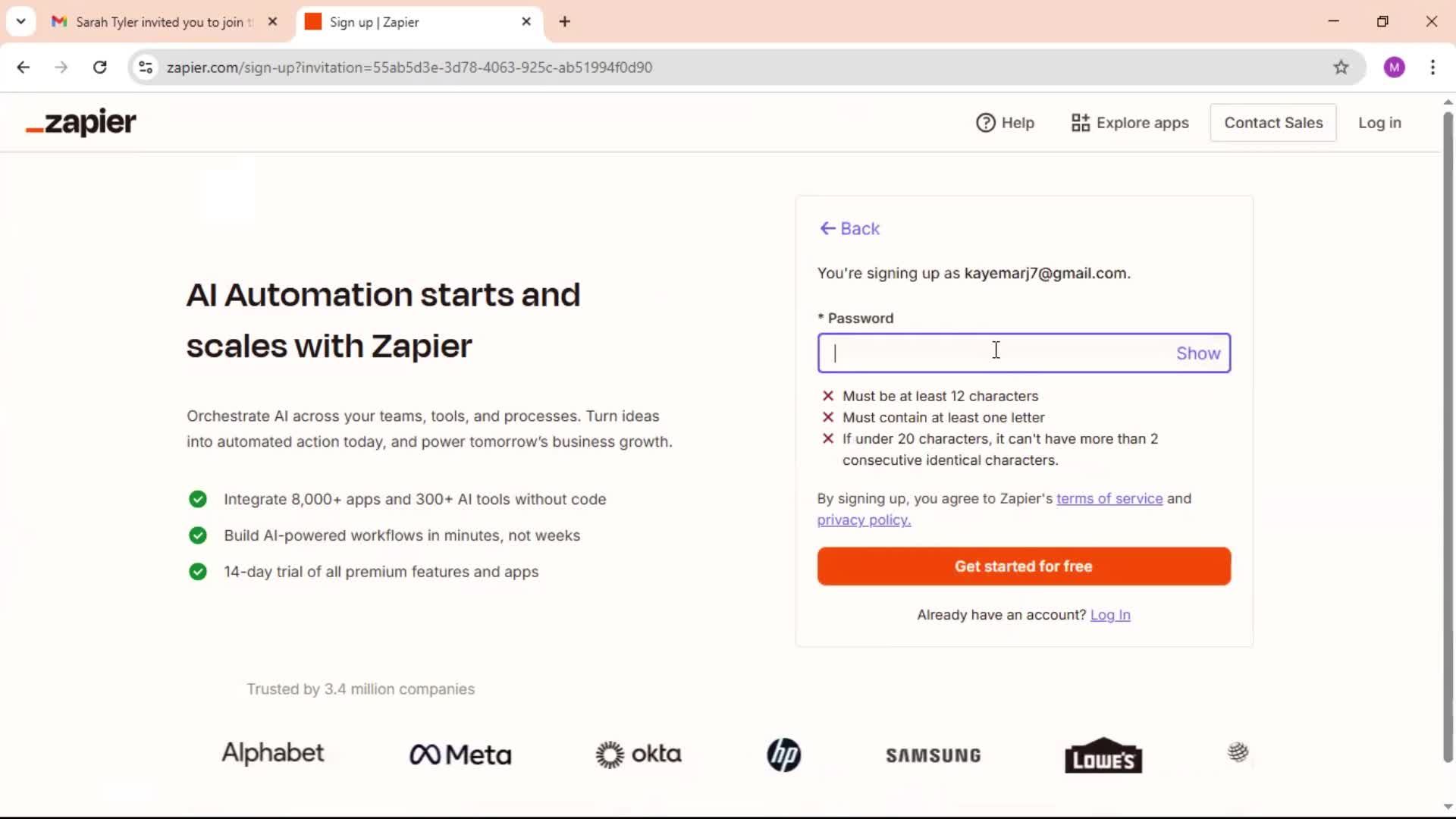Open the terms of service link
The width and height of the screenshot is (1456, 819).
click(x=1109, y=498)
